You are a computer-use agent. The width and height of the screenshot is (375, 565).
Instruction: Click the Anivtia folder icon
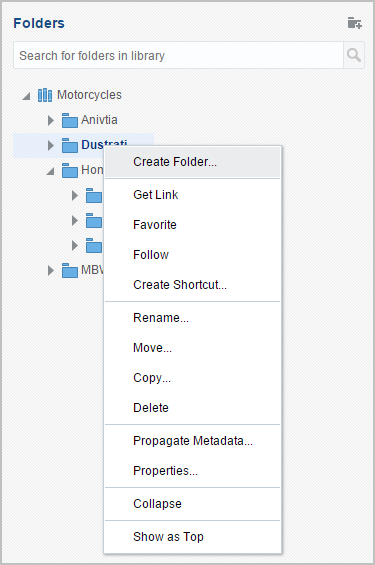(x=70, y=120)
